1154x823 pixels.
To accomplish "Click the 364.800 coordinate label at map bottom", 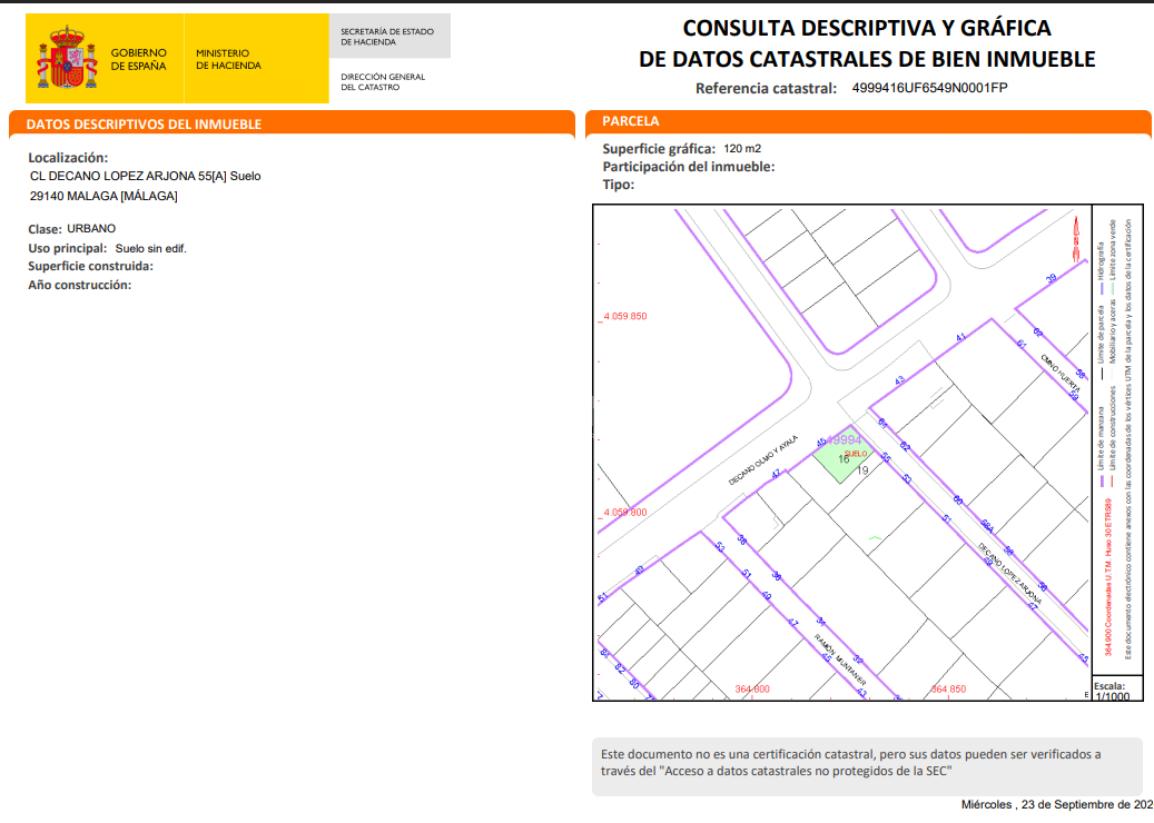I will click(752, 689).
